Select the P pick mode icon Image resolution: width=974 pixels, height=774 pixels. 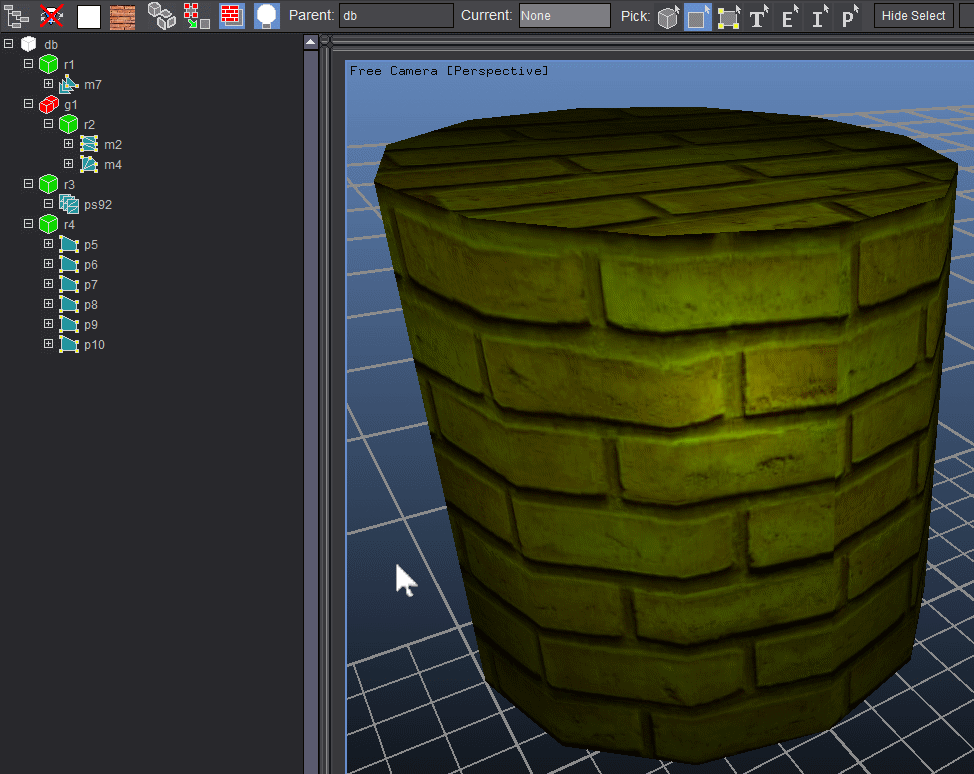(849, 17)
